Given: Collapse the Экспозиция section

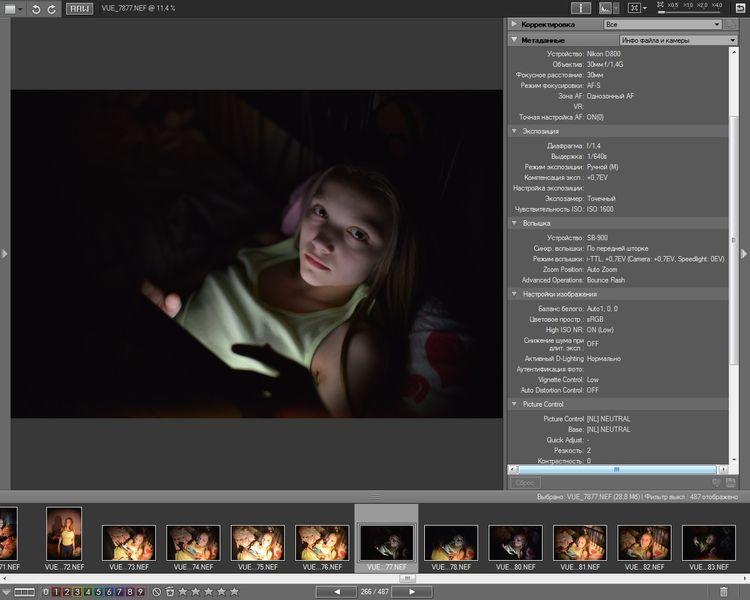Looking at the screenshot, I should click(x=514, y=131).
